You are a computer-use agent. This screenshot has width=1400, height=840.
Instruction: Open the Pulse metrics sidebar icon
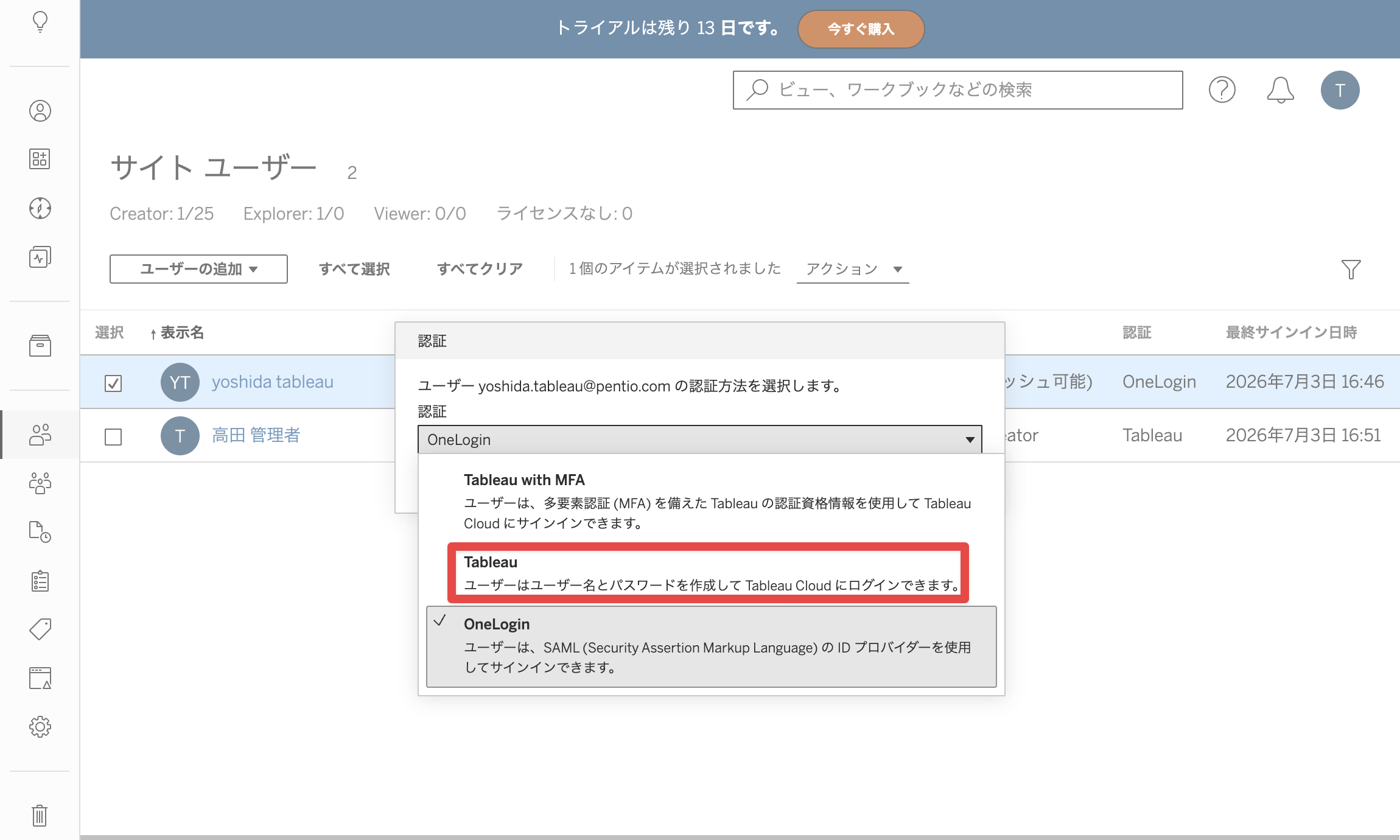coord(40,257)
